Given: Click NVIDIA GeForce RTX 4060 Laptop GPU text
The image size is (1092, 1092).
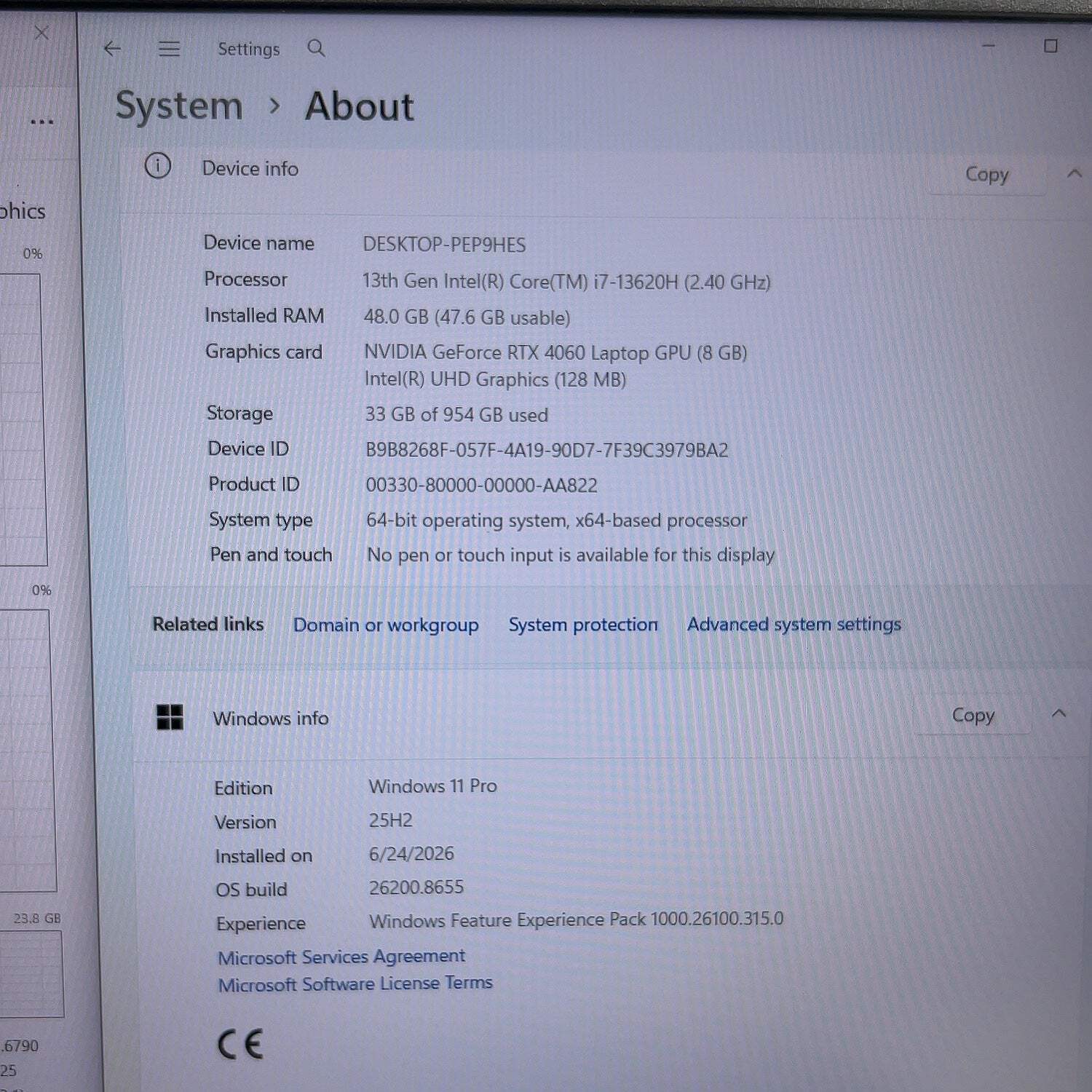Looking at the screenshot, I should pos(555,353).
